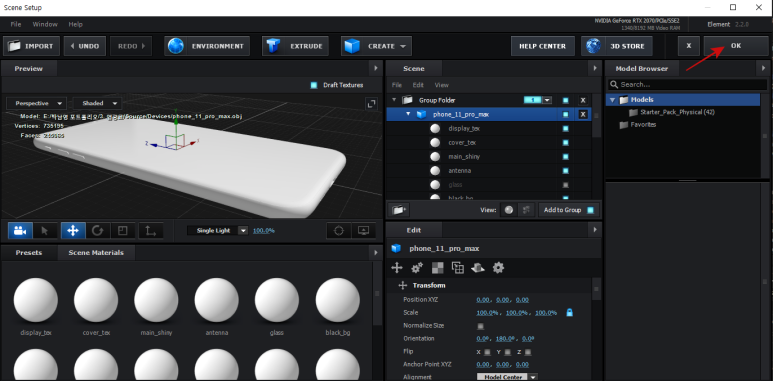The width and height of the screenshot is (773, 381).
Task: Toggle visibility of phone_11_pro_max model
Action: pos(565,114)
